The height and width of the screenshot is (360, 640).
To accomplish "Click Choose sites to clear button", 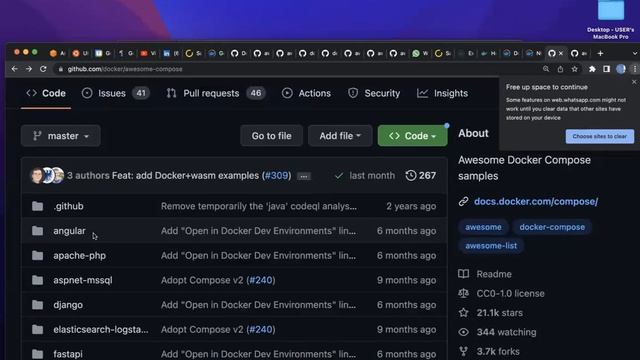I will (600, 136).
